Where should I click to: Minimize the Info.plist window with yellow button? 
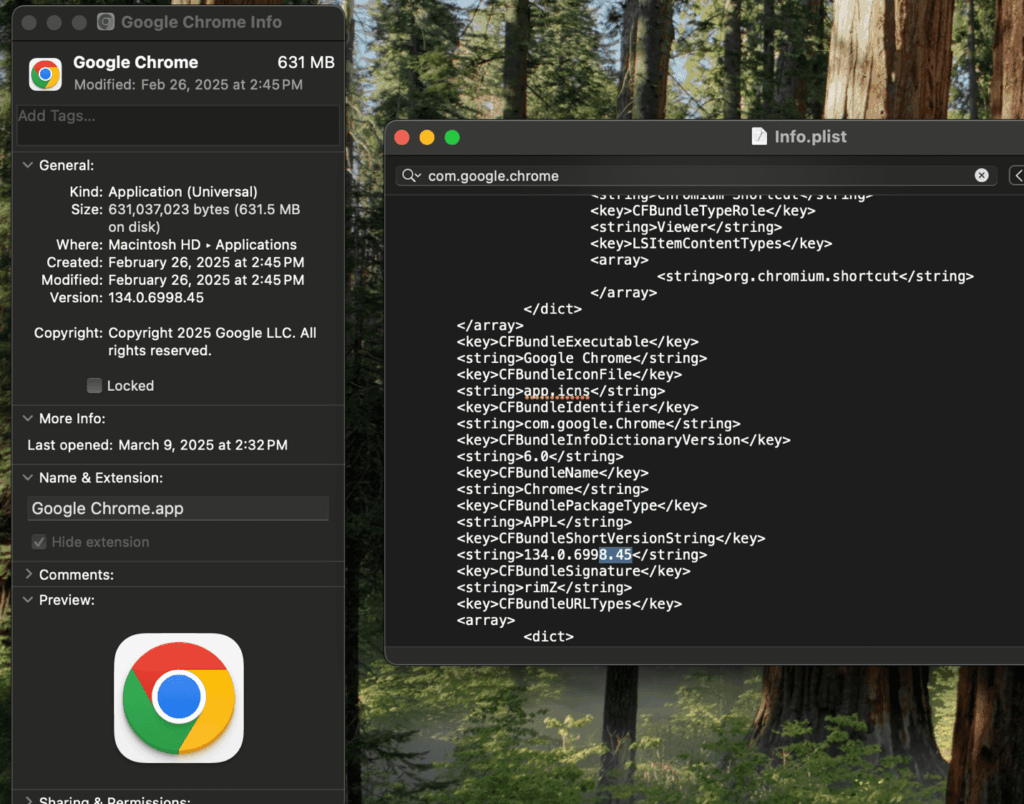click(427, 137)
